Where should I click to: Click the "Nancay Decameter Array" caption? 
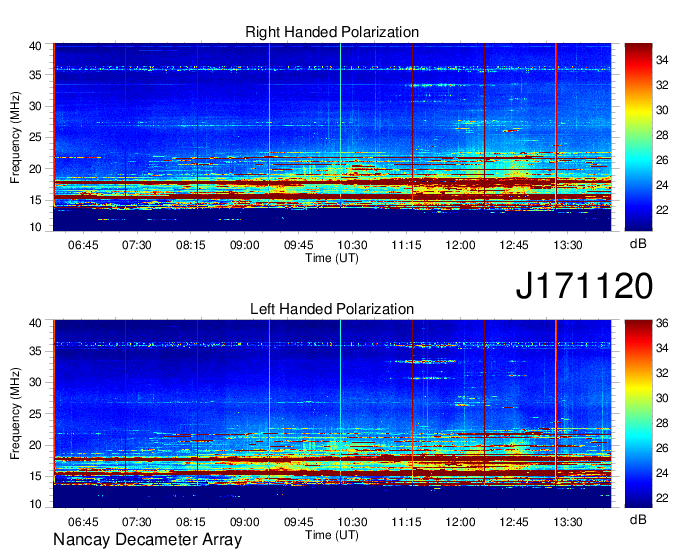(147, 540)
